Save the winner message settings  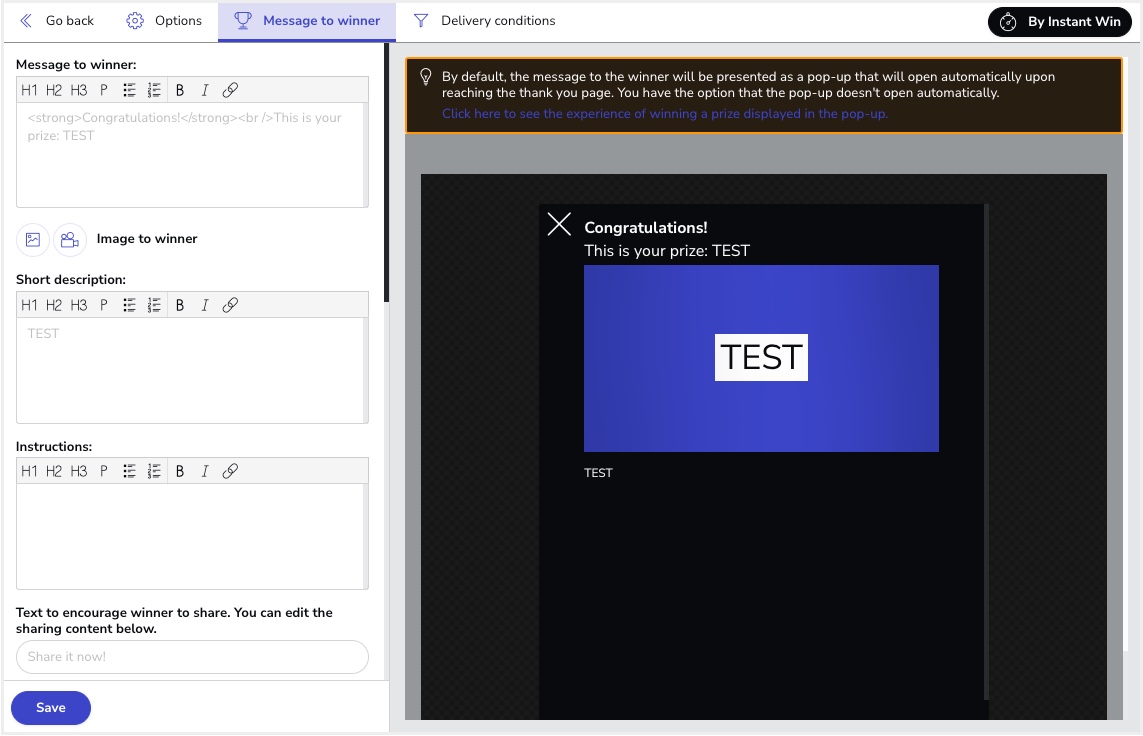coord(51,708)
